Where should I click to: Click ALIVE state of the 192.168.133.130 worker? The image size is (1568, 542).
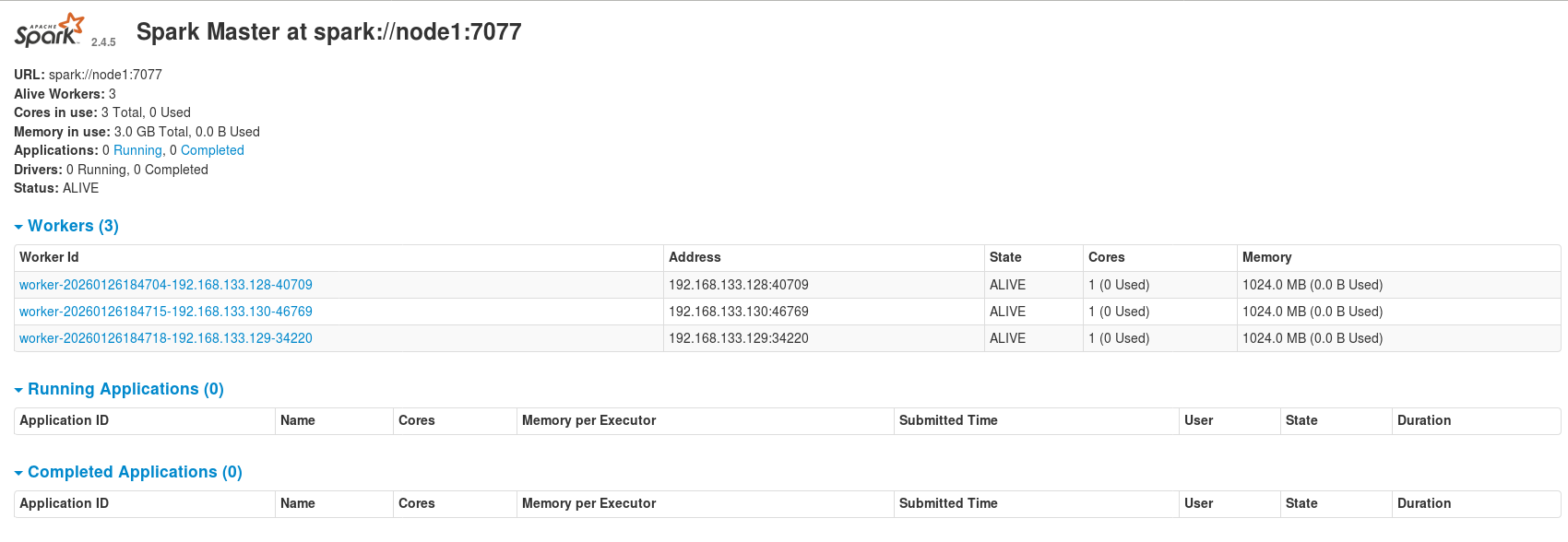pos(1007,312)
